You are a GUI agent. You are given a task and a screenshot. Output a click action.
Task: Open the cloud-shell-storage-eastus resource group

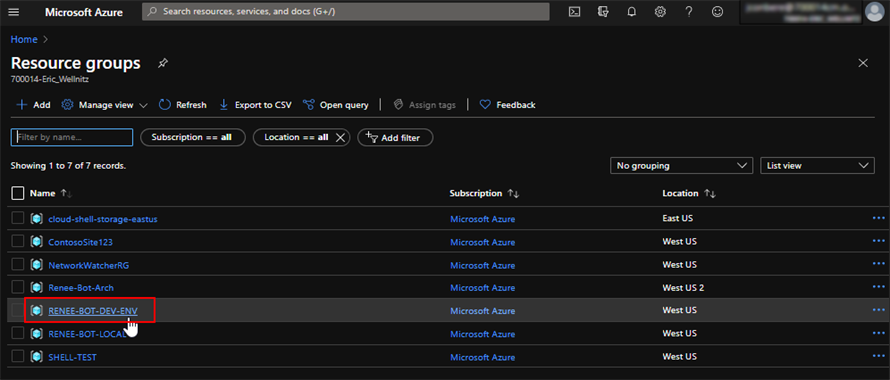tap(103, 219)
